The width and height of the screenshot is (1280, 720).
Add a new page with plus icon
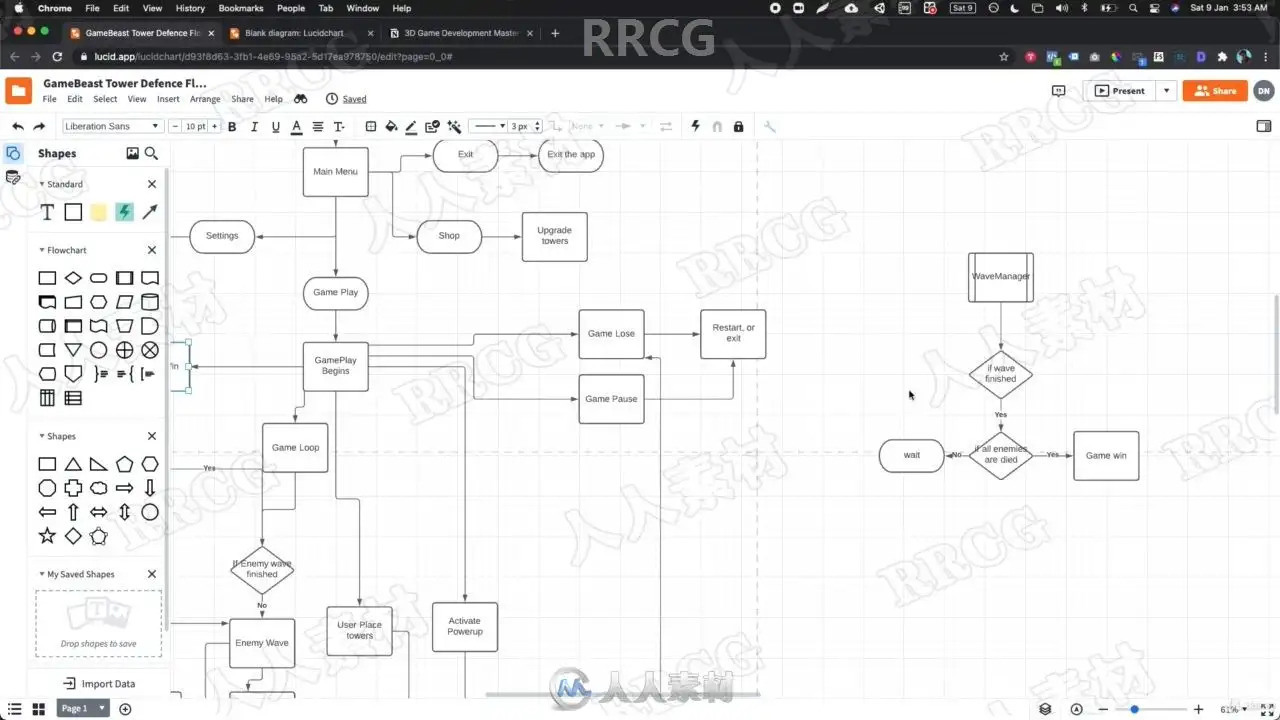pyautogui.click(x=125, y=709)
